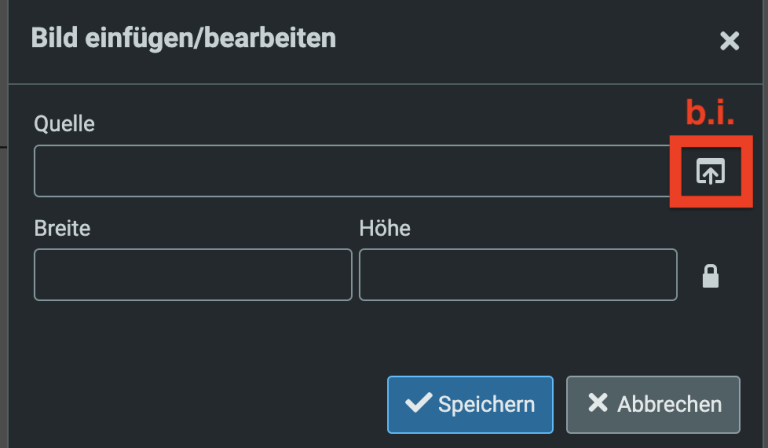The image size is (768, 448).
Task: Close the dialog with the top-right X
Action: (729, 41)
